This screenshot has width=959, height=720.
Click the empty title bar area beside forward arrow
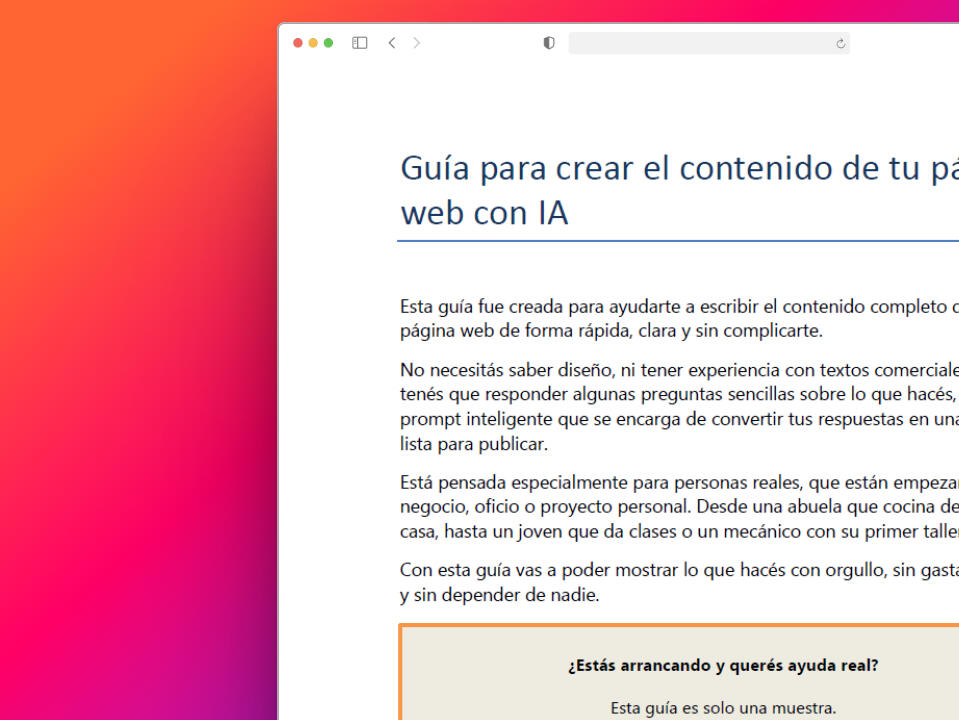point(480,43)
